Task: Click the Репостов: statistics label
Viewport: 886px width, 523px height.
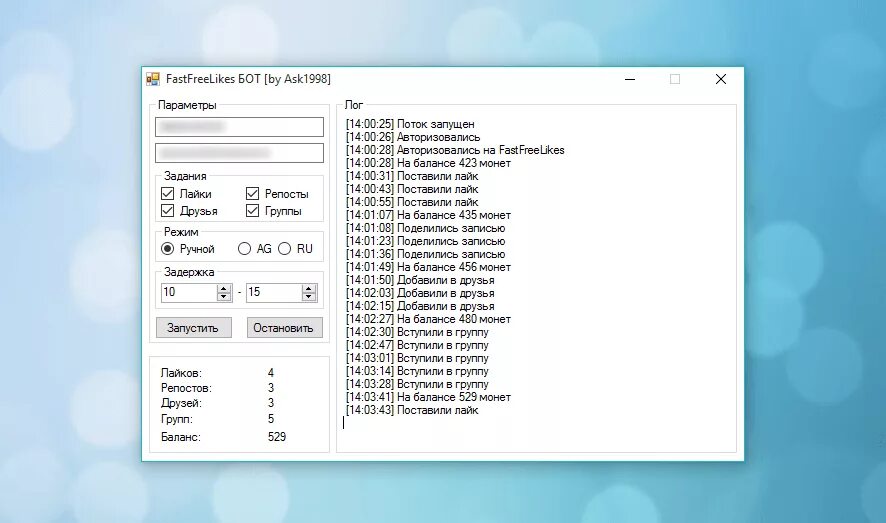Action: pyautogui.click(x=186, y=388)
